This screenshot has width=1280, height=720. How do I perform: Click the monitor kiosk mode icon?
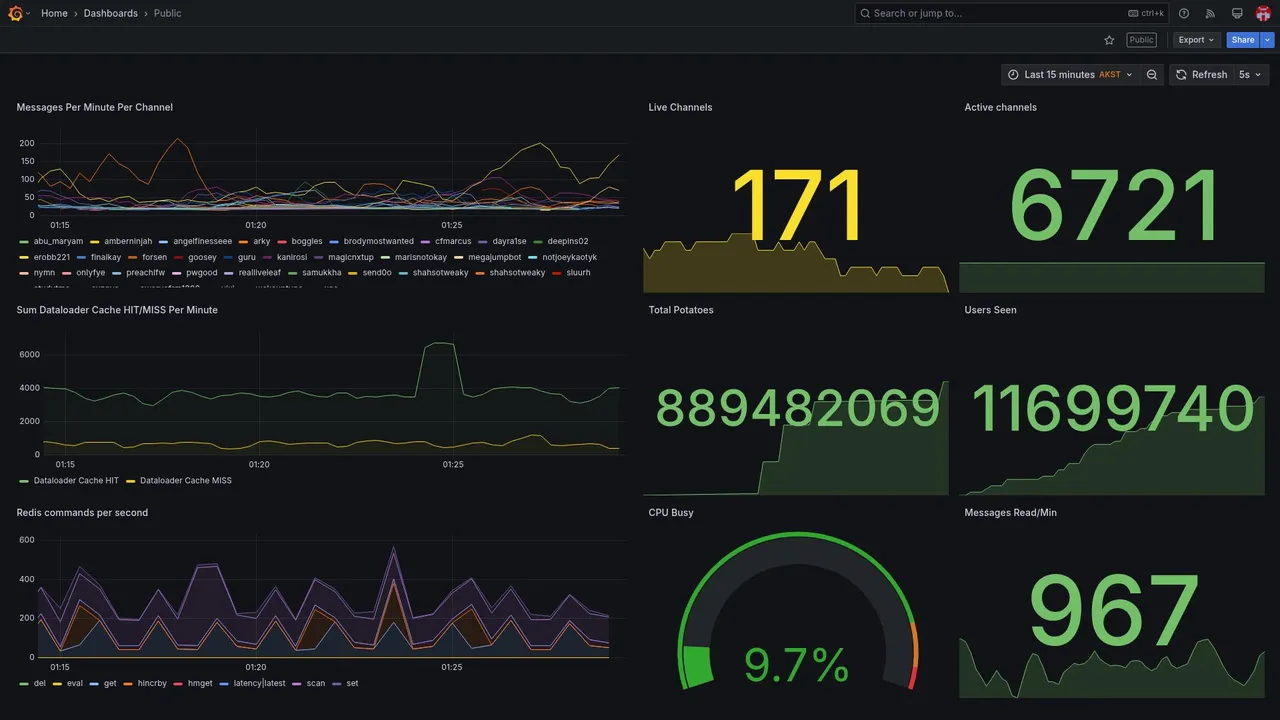tap(1237, 13)
